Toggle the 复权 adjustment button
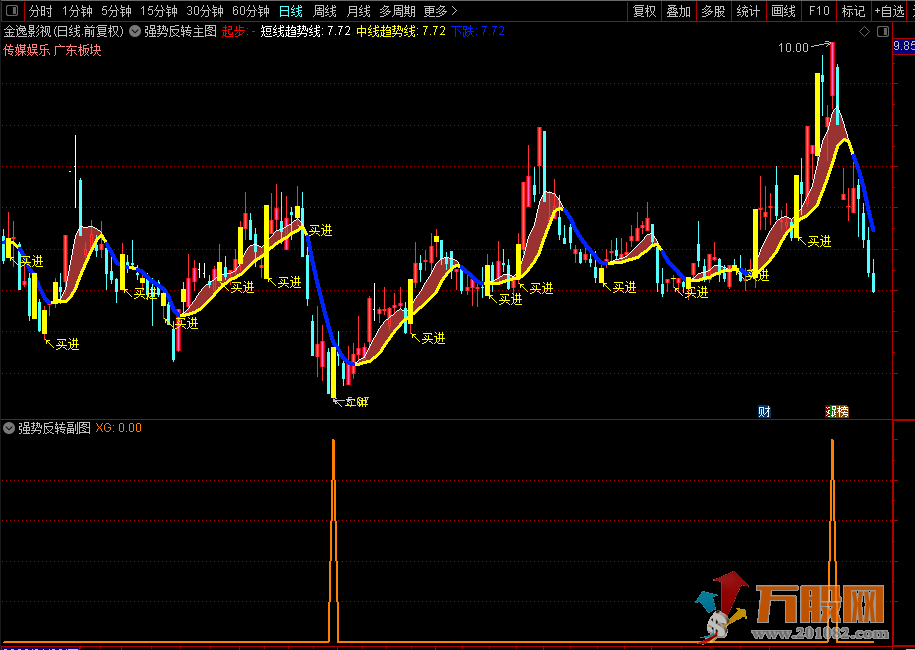This screenshot has width=915, height=650. (645, 11)
